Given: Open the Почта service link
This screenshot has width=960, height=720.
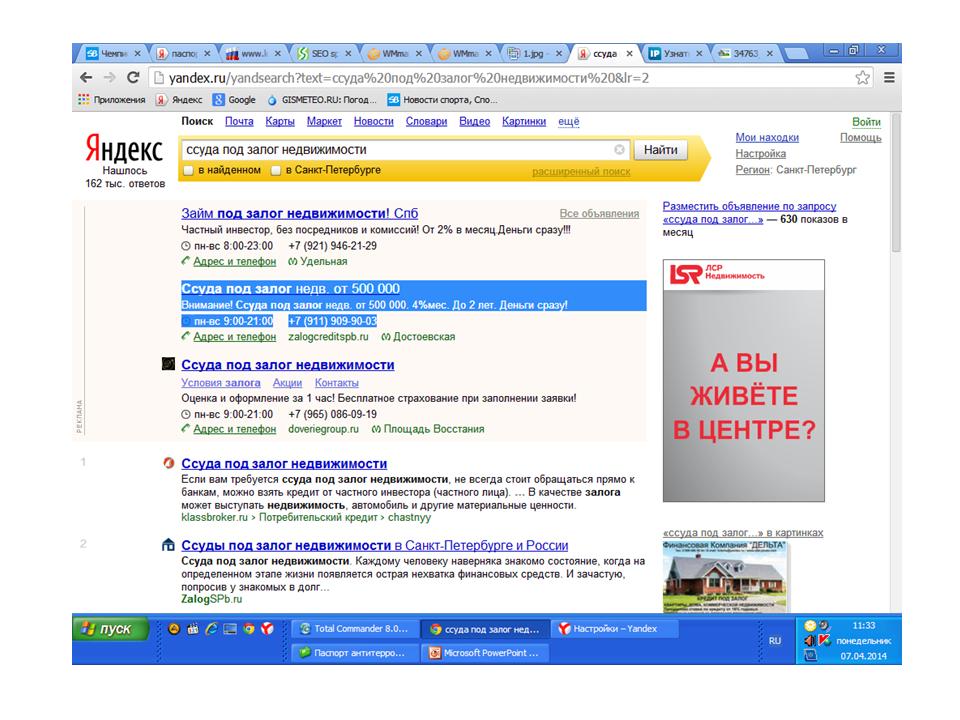Looking at the screenshot, I should [239, 121].
